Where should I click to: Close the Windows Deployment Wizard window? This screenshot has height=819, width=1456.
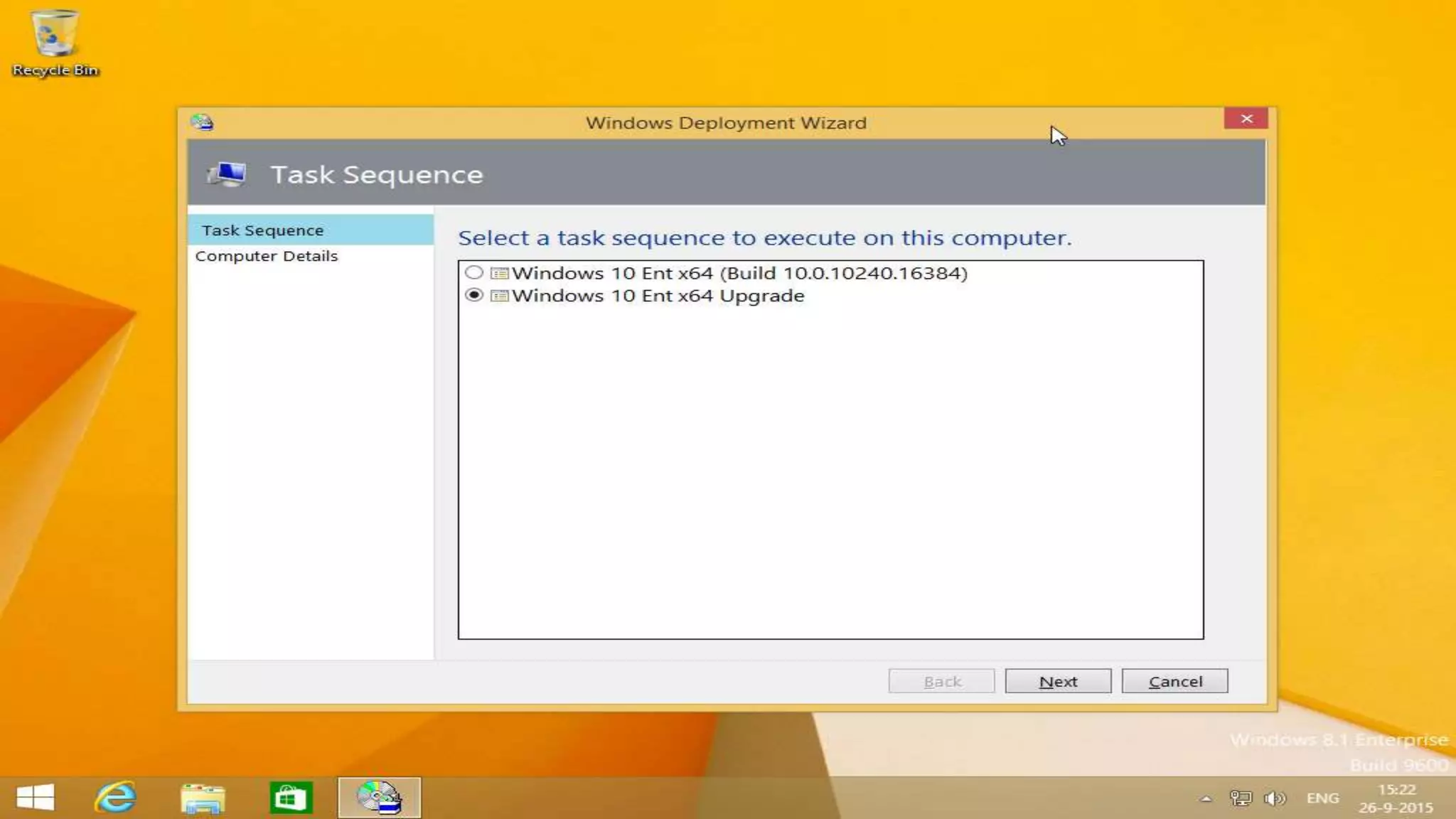pos(1246,119)
